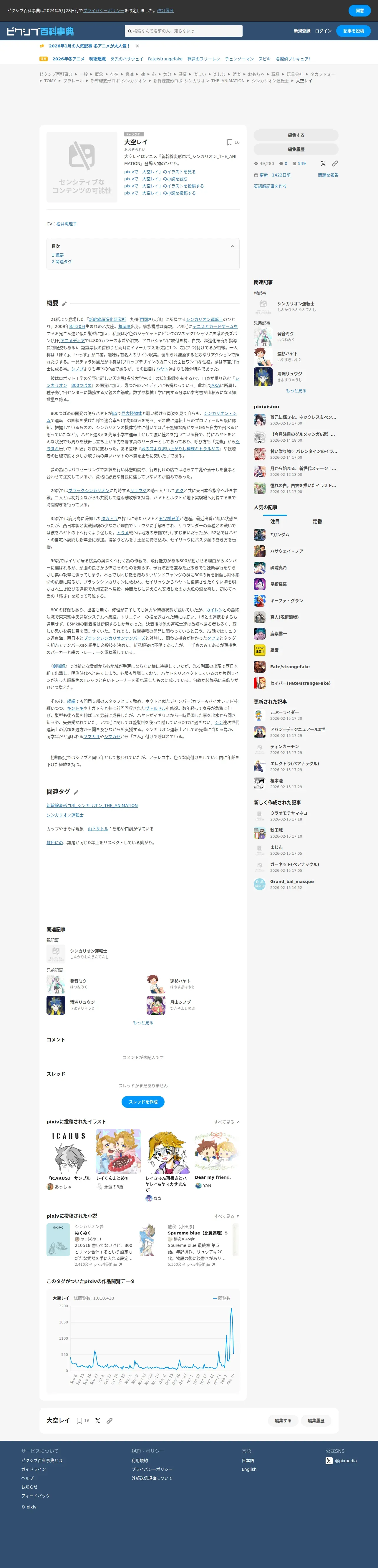Click the 編集する button in the bottom bar

283,1421
